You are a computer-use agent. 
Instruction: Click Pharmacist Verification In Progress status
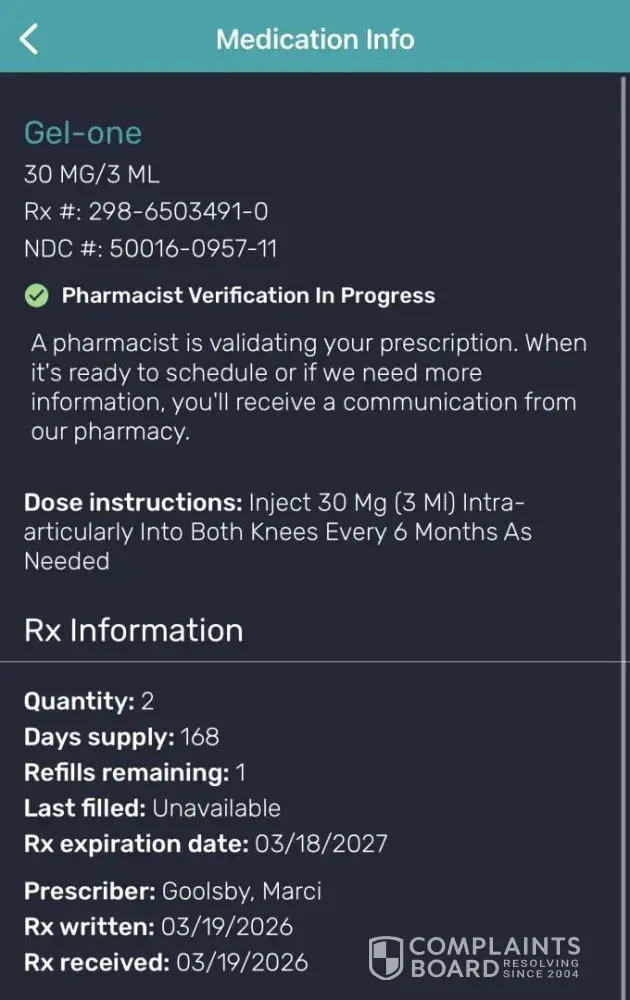248,295
